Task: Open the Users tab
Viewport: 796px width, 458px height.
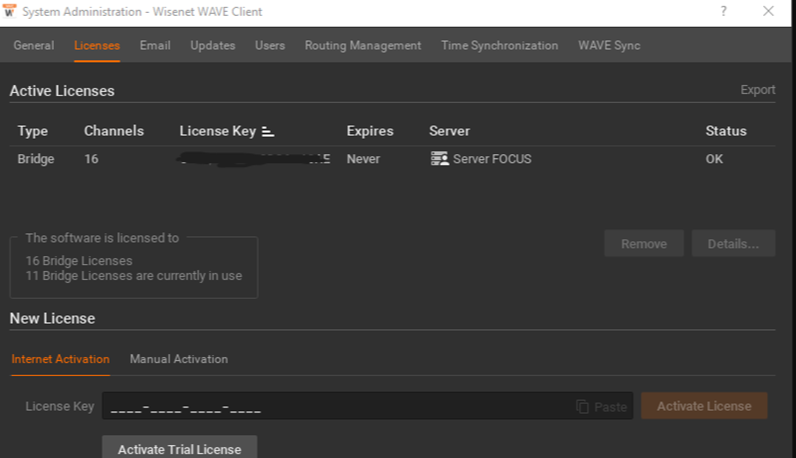Action: point(270,46)
